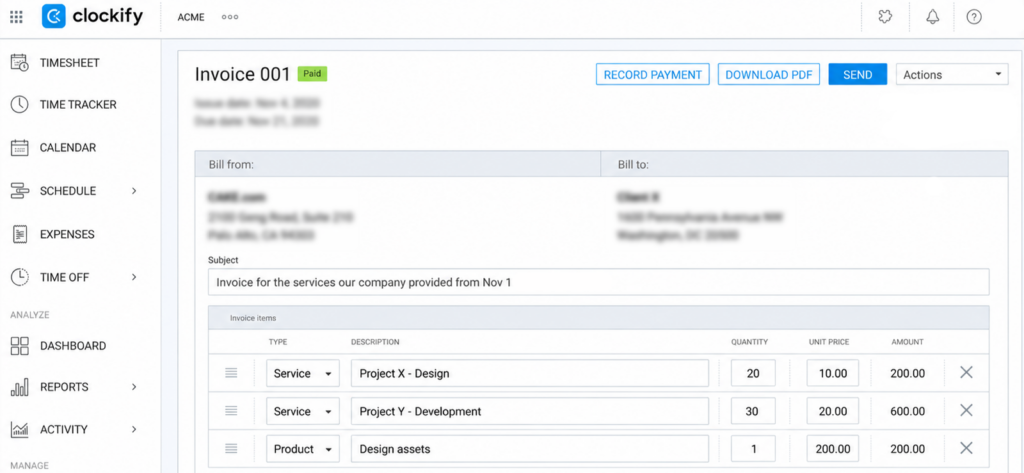The height and width of the screenshot is (473, 1024).
Task: Edit quantity 20 field
Action: [x=753, y=373]
